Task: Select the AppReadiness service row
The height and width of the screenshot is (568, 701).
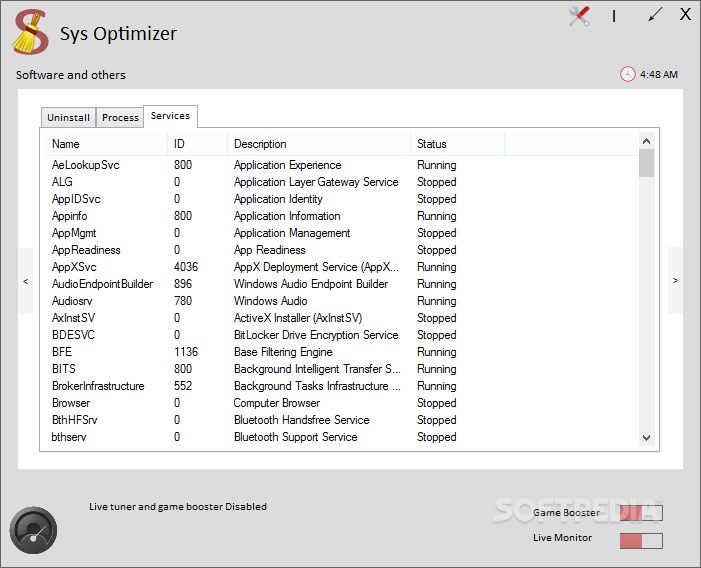Action: pos(342,250)
